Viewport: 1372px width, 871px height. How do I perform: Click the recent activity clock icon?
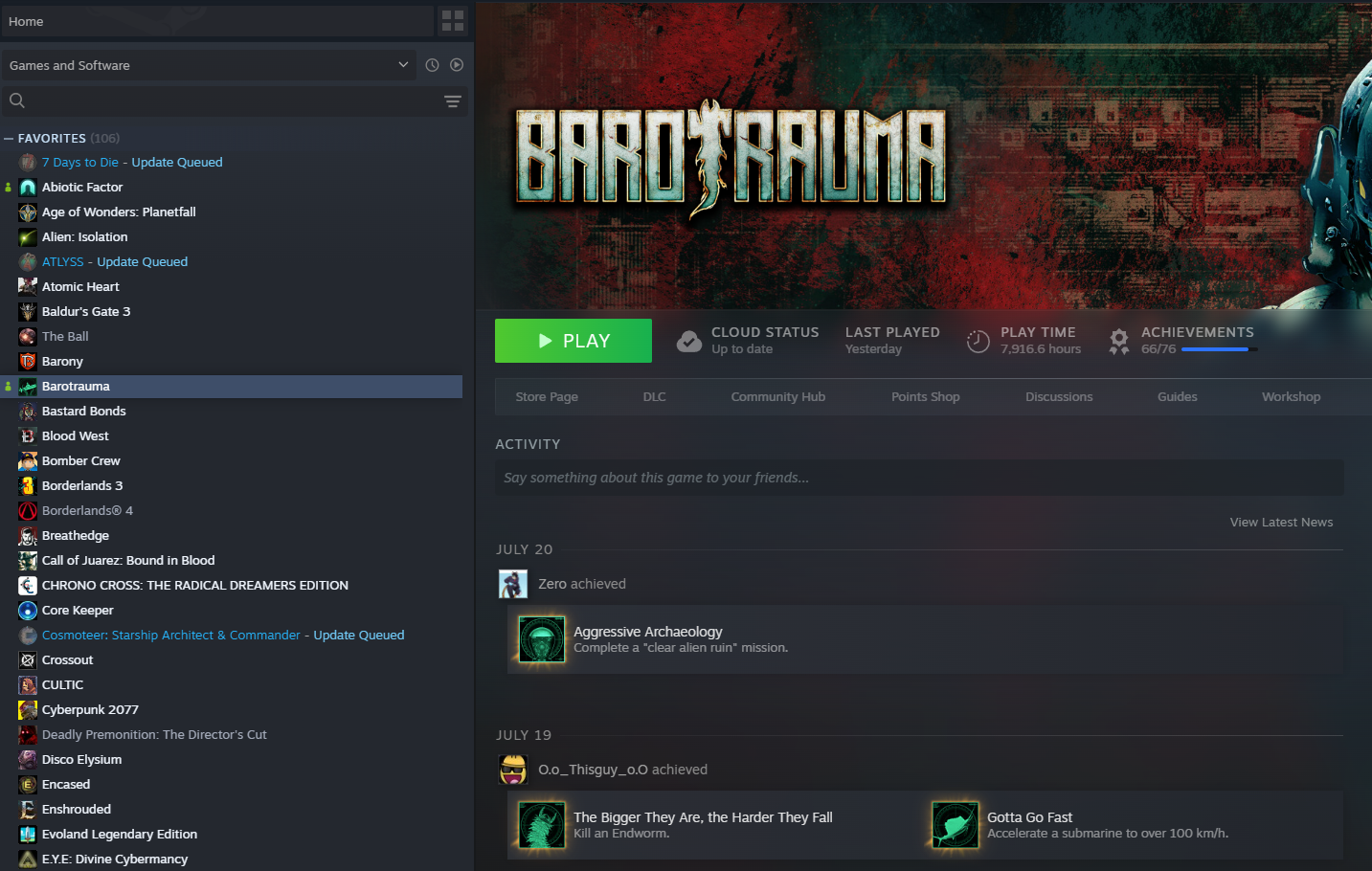pos(432,65)
